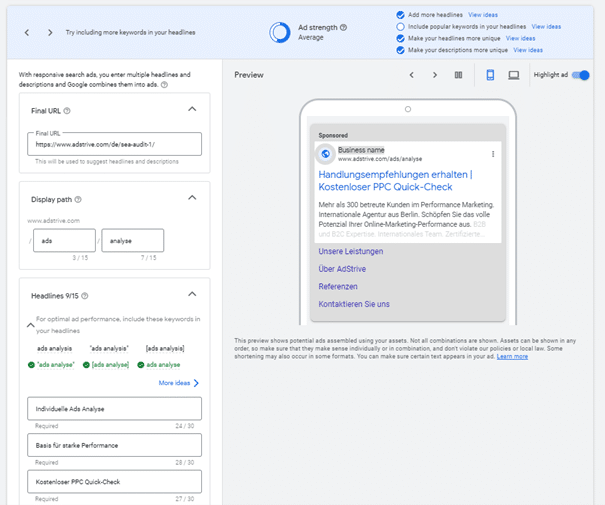Select keyword suggestion ads analysis unquoted
Viewport: 605px width, 505px height.
54,348
